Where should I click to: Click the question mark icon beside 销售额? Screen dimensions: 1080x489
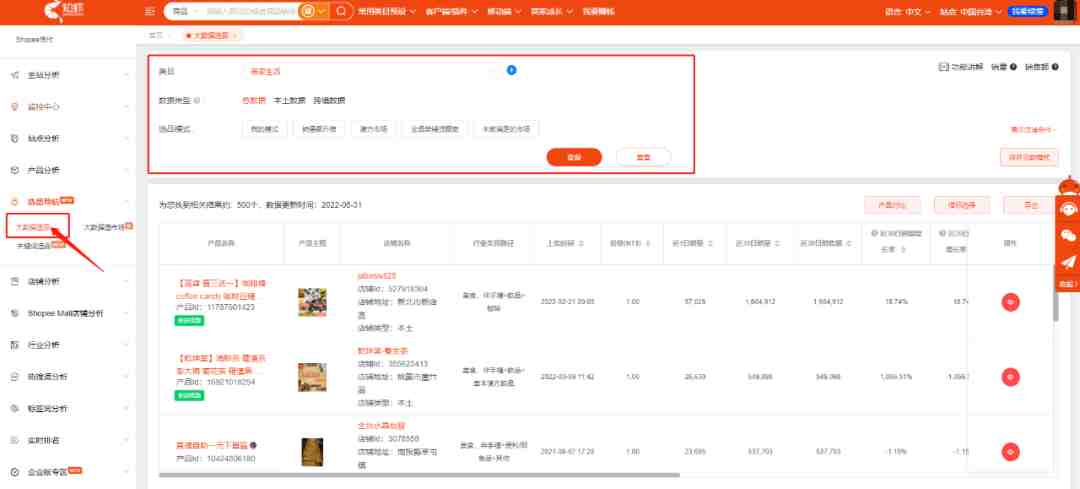coord(1055,67)
